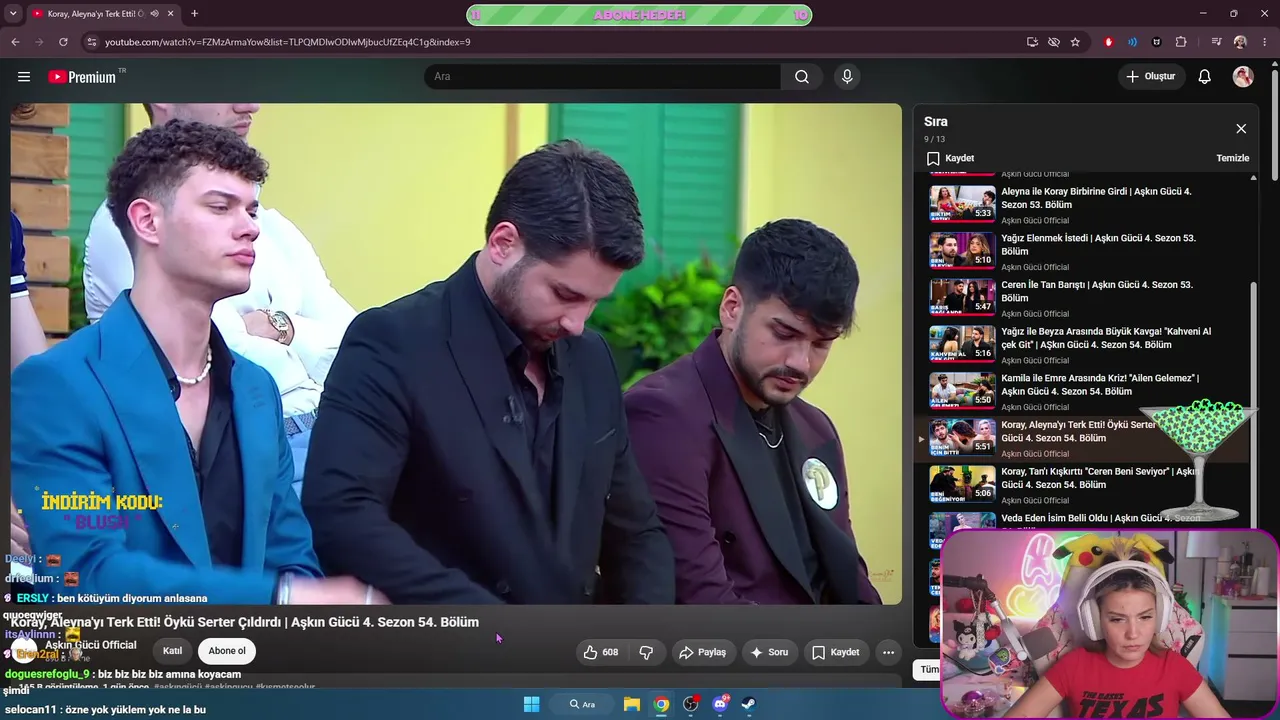This screenshot has height=720, width=1280.
Task: Bookmark this page with the star
Action: 1075,42
